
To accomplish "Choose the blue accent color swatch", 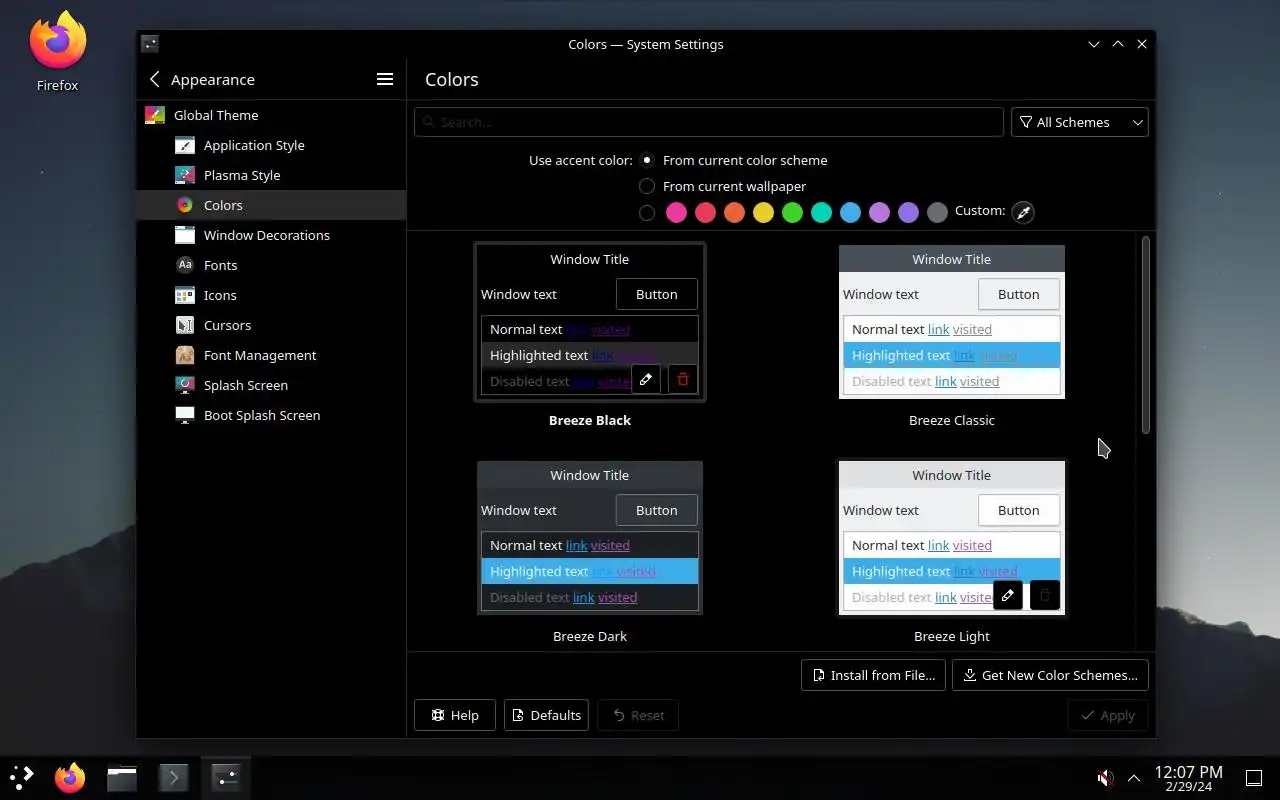I will [x=850, y=212].
